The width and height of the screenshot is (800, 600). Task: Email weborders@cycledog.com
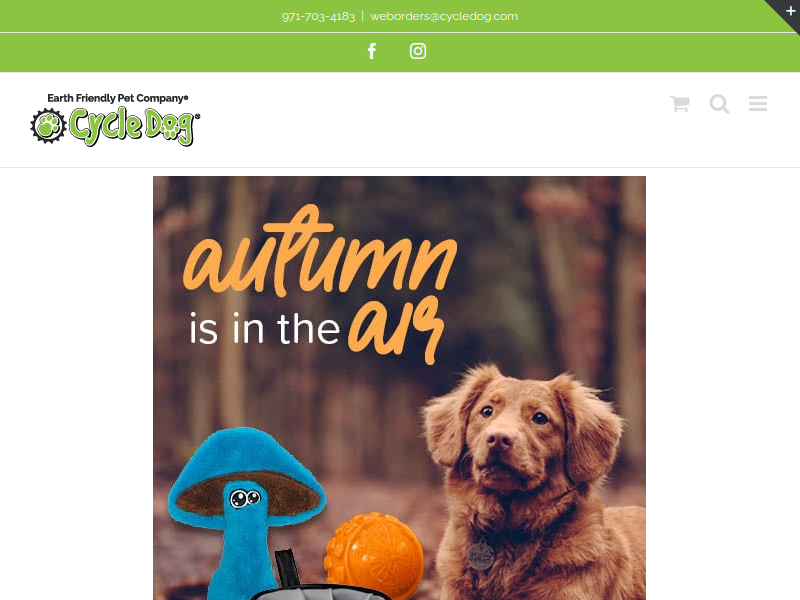pos(444,16)
